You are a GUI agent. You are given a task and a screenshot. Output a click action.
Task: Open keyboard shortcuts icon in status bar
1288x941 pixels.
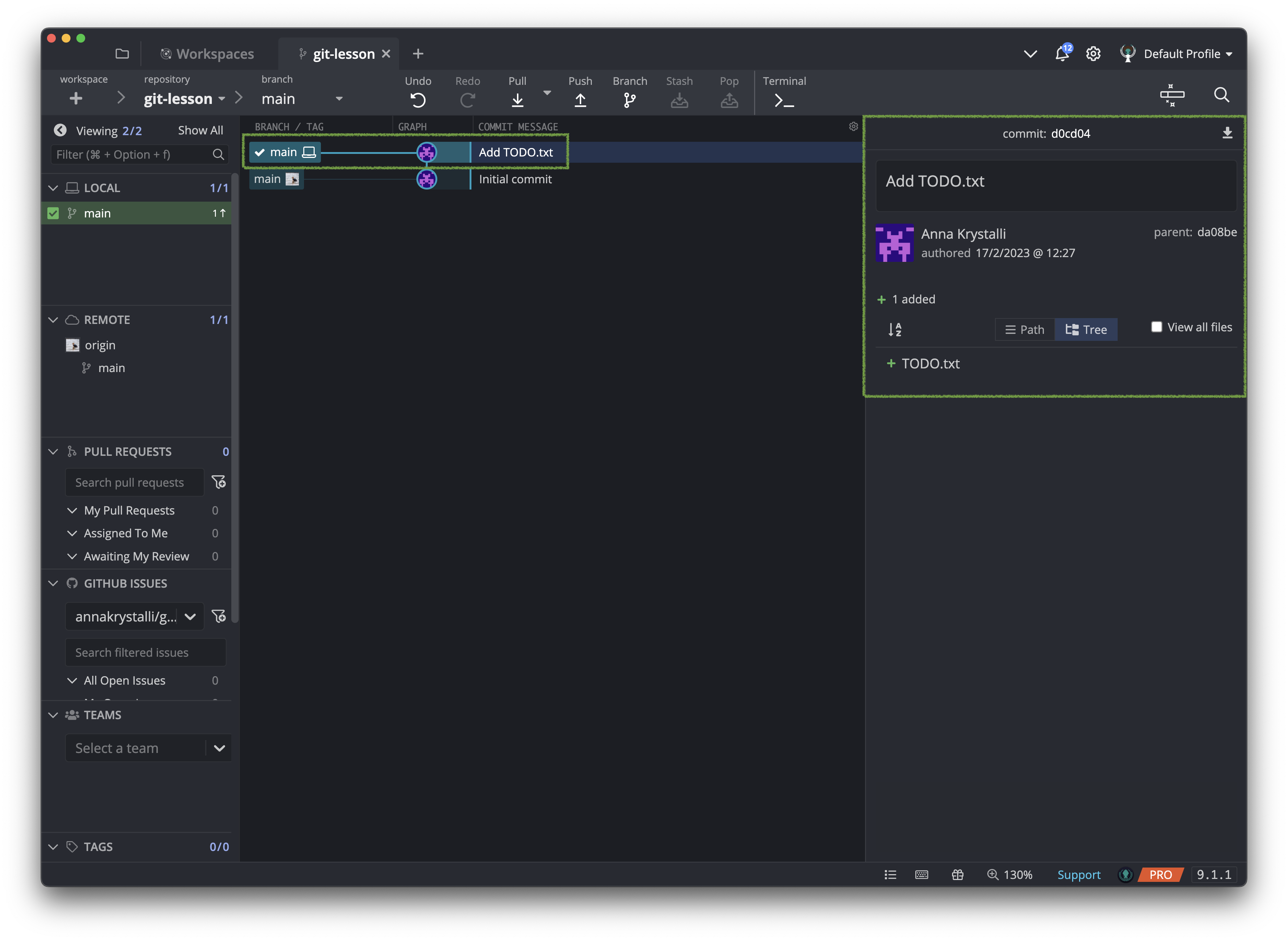pyautogui.click(x=921, y=875)
